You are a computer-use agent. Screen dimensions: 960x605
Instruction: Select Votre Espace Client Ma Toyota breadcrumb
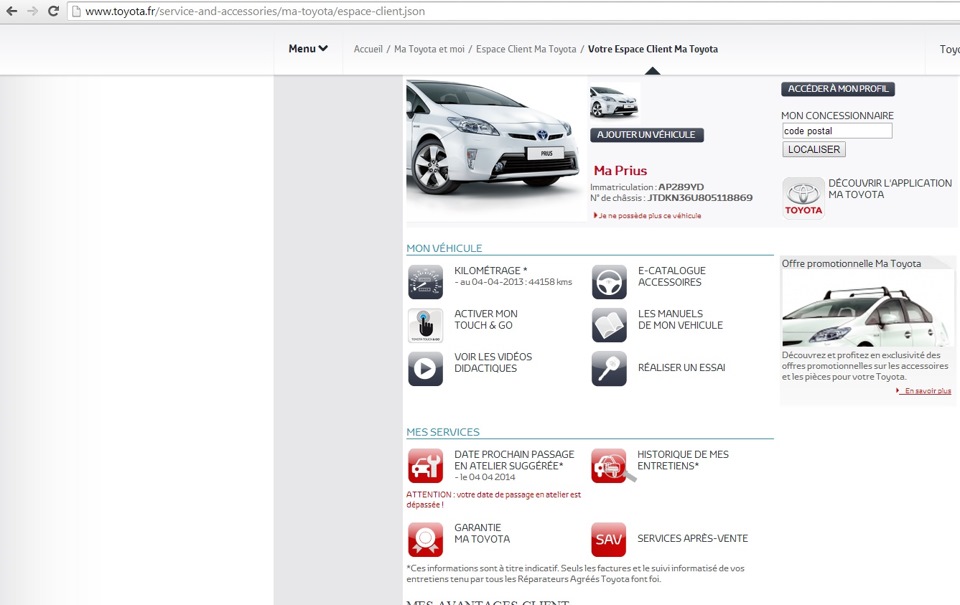click(653, 49)
